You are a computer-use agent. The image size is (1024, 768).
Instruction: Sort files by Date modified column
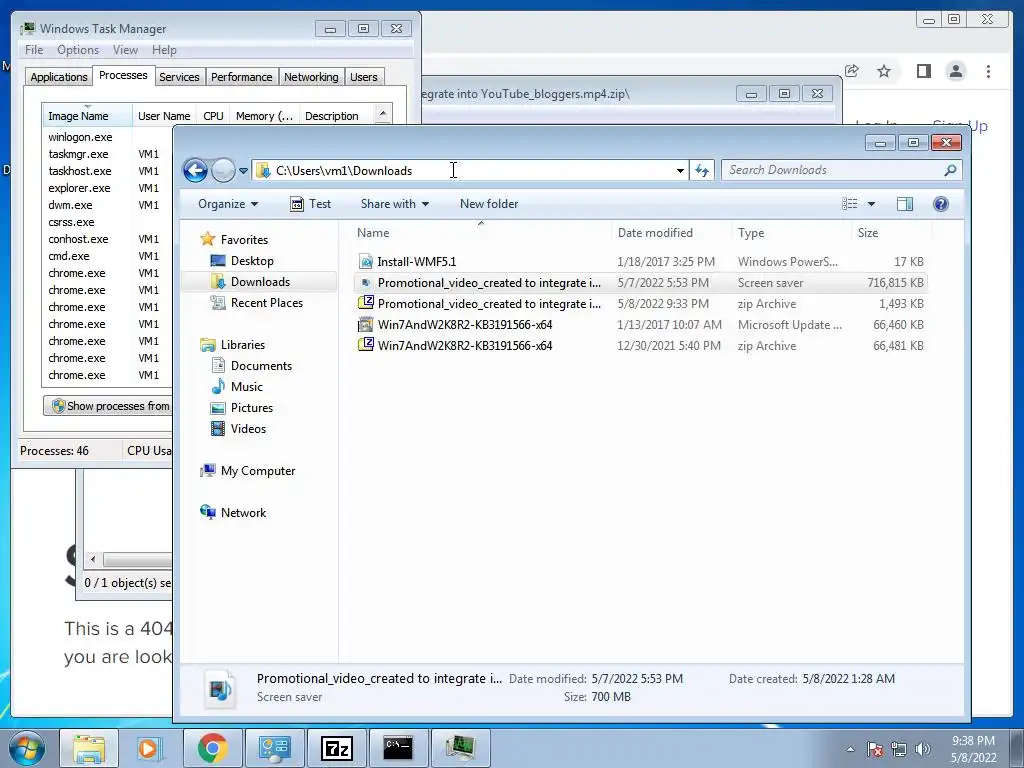[x=671, y=232]
